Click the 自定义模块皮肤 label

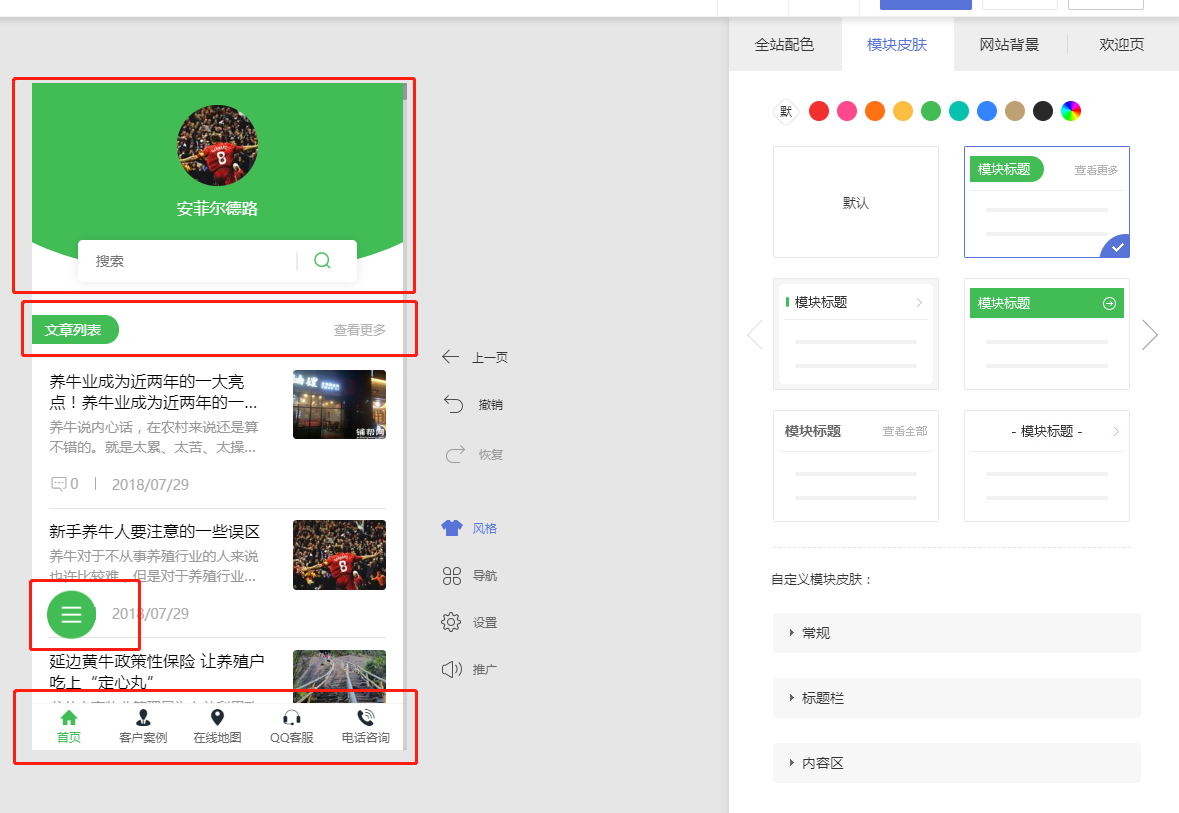click(x=821, y=579)
